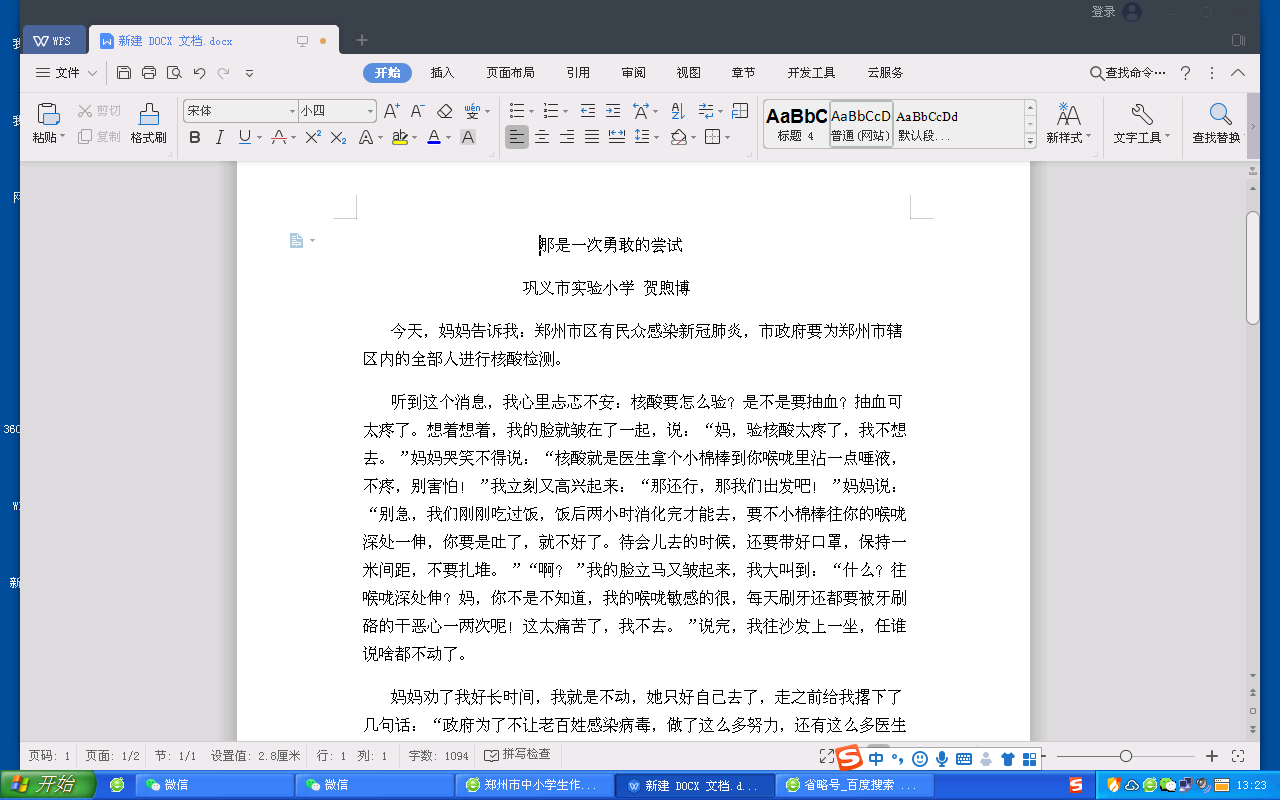Apply superscript formatting
The width and height of the screenshot is (1280, 800).
point(313,137)
